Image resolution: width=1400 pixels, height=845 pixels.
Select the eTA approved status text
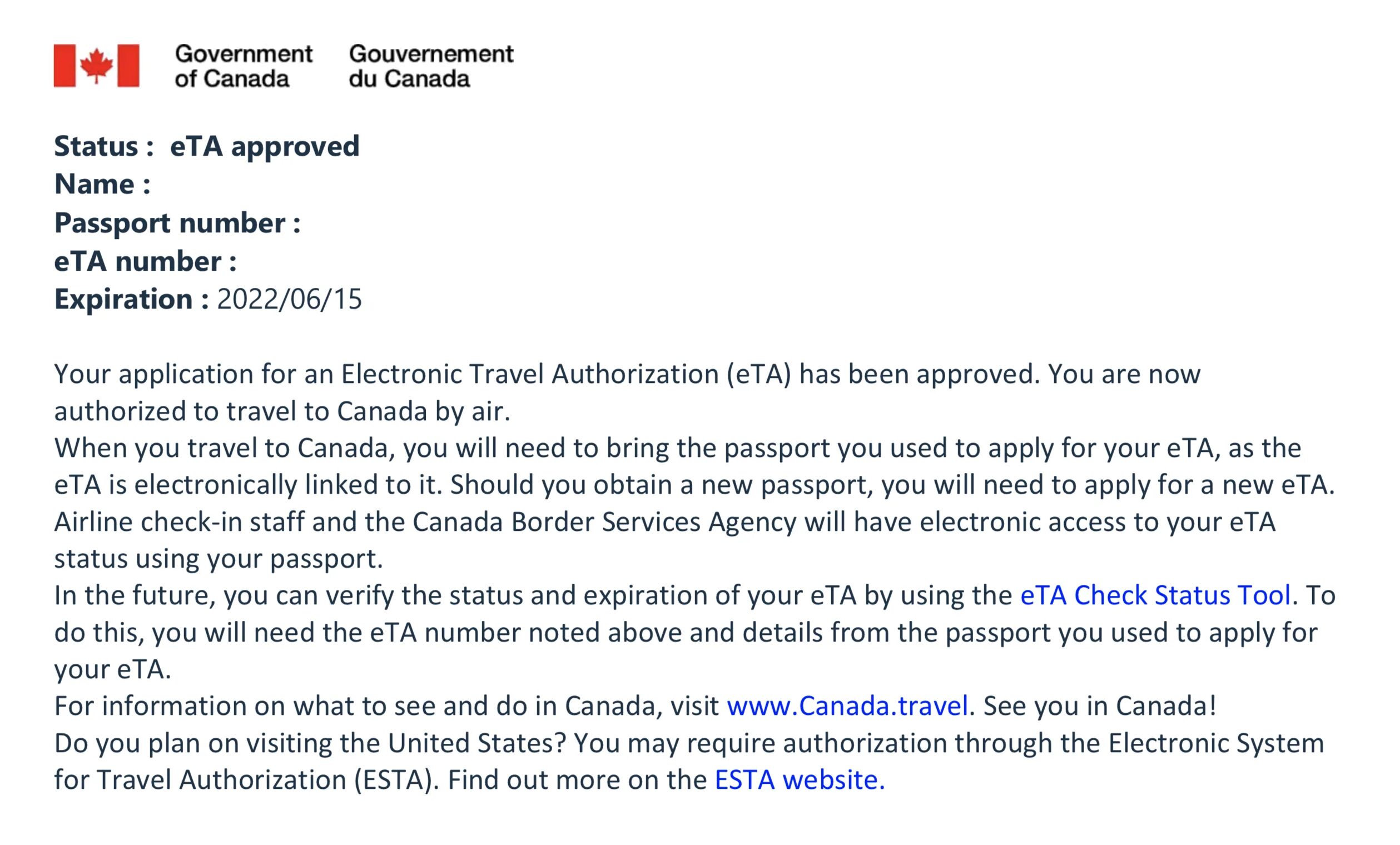pyautogui.click(x=265, y=146)
